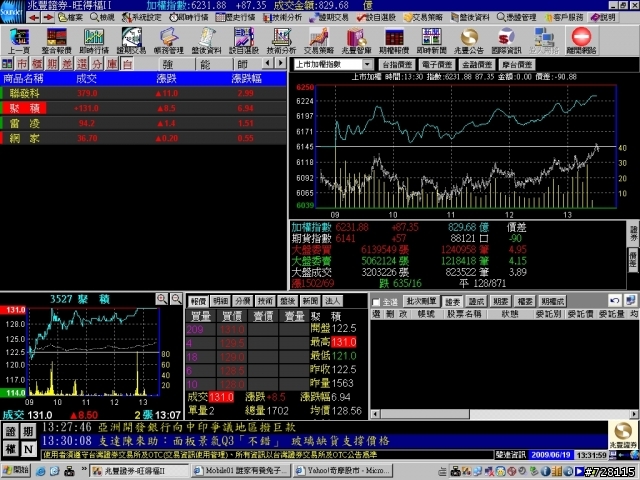
Task: Open 盤後資料 large toolbar icon
Action: coord(207,41)
